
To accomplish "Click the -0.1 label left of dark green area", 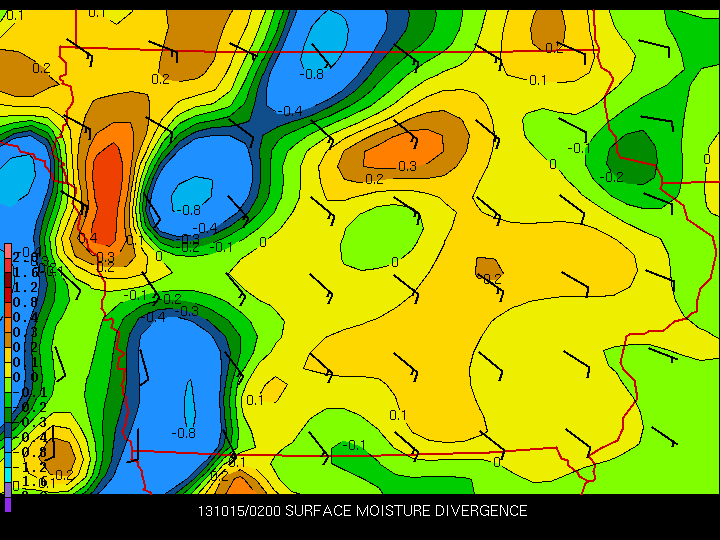I will tap(578, 148).
